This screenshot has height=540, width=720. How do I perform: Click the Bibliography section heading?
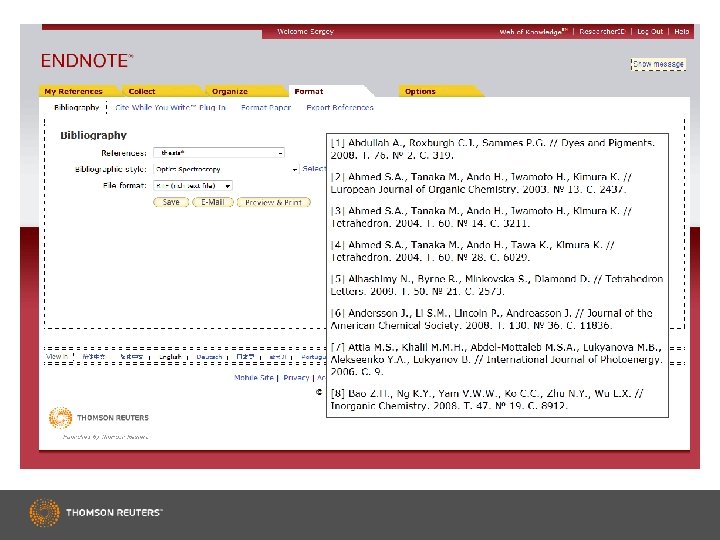93,135
